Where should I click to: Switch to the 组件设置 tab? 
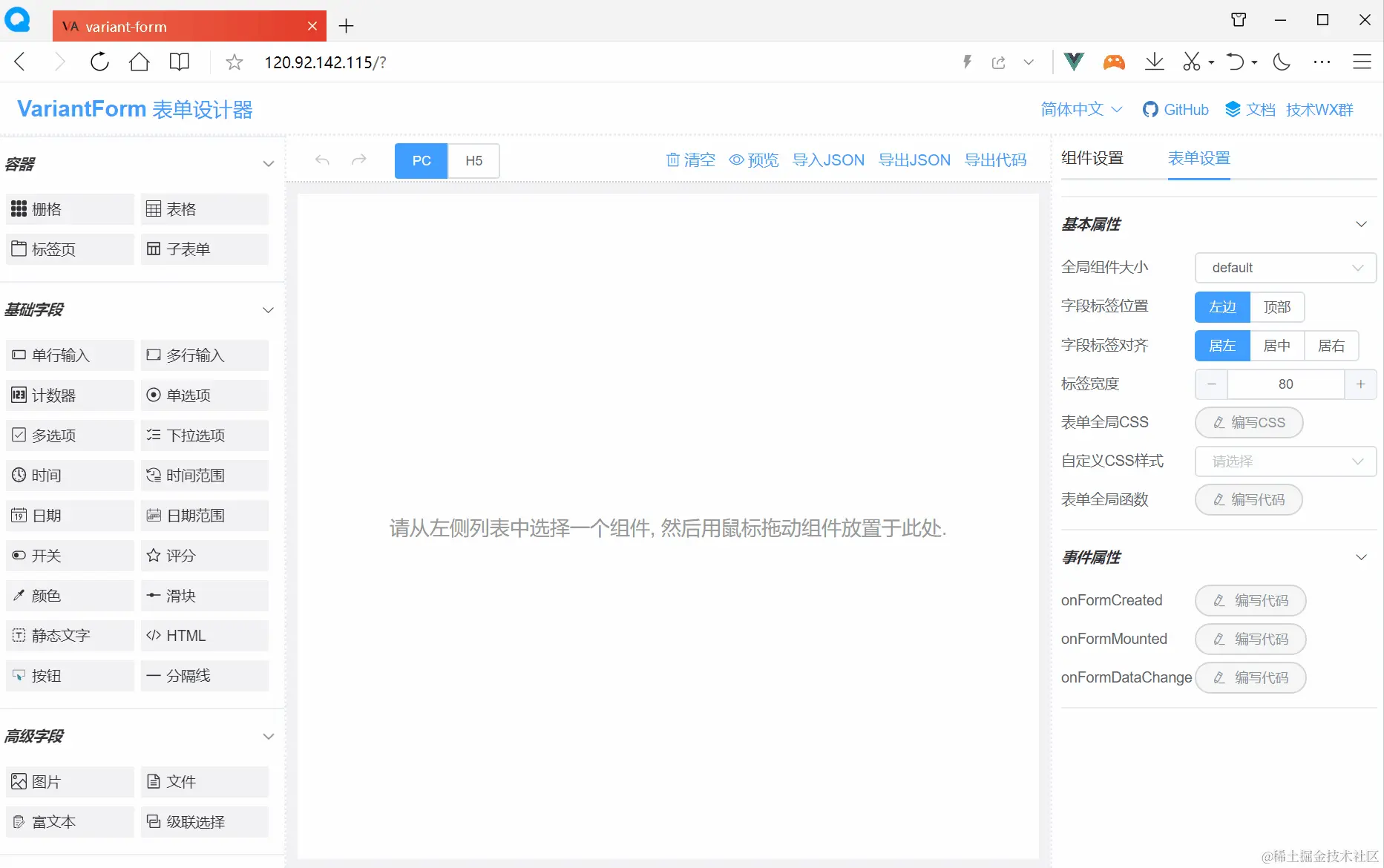[x=1092, y=158]
